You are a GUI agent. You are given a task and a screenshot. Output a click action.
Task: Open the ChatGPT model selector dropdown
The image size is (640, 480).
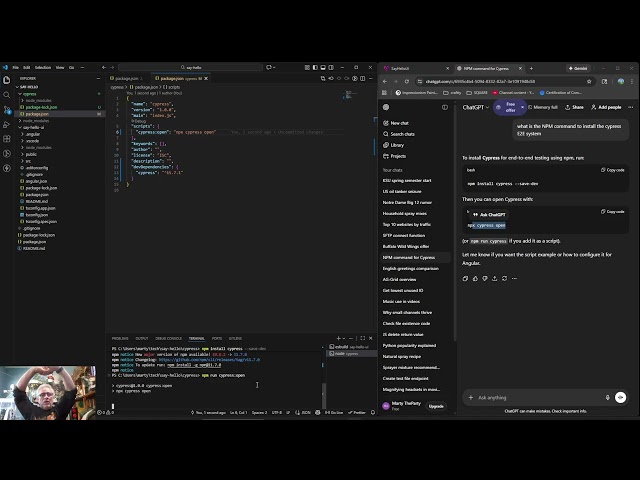coord(476,107)
